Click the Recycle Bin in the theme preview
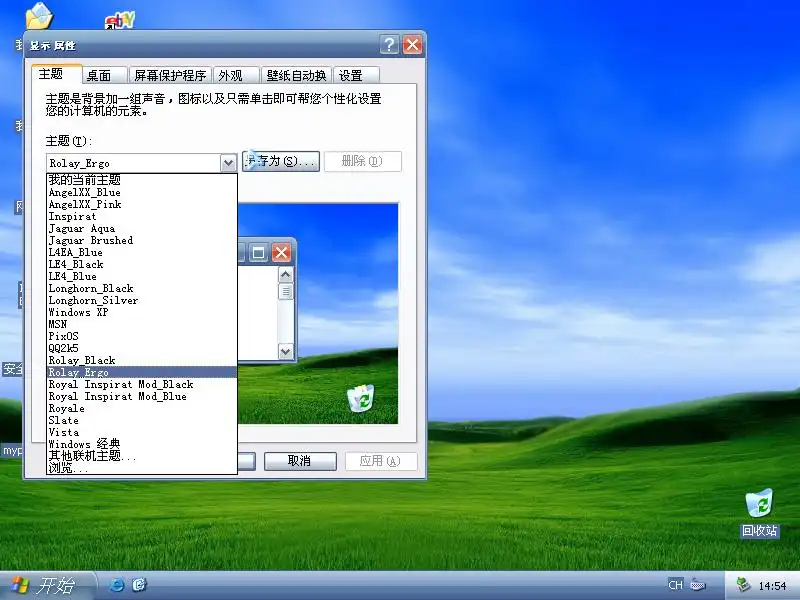 point(361,398)
